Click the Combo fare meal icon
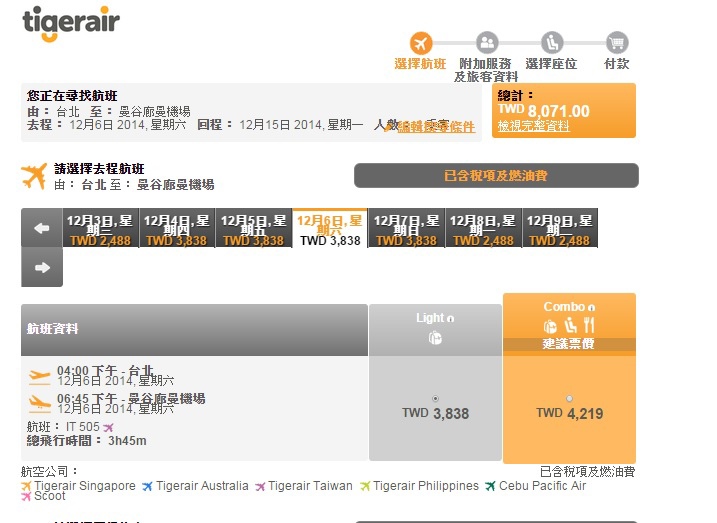Image resolution: width=717 pixels, height=523 pixels. (x=589, y=326)
